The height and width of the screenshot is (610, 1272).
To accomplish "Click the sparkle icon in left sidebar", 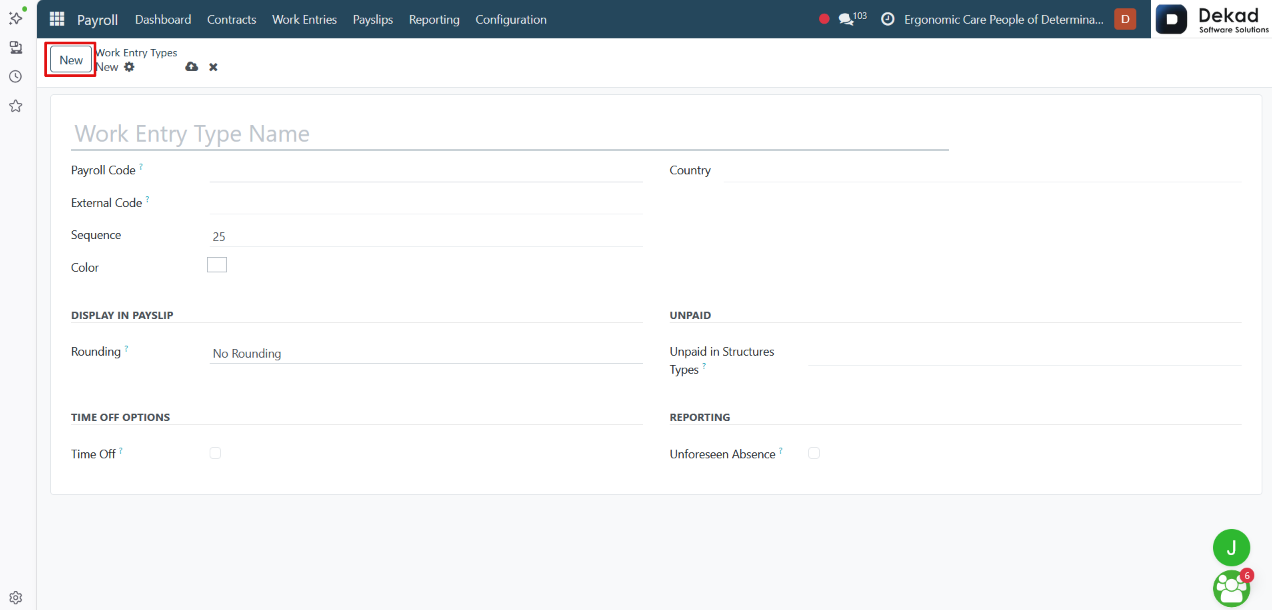I will tap(16, 18).
